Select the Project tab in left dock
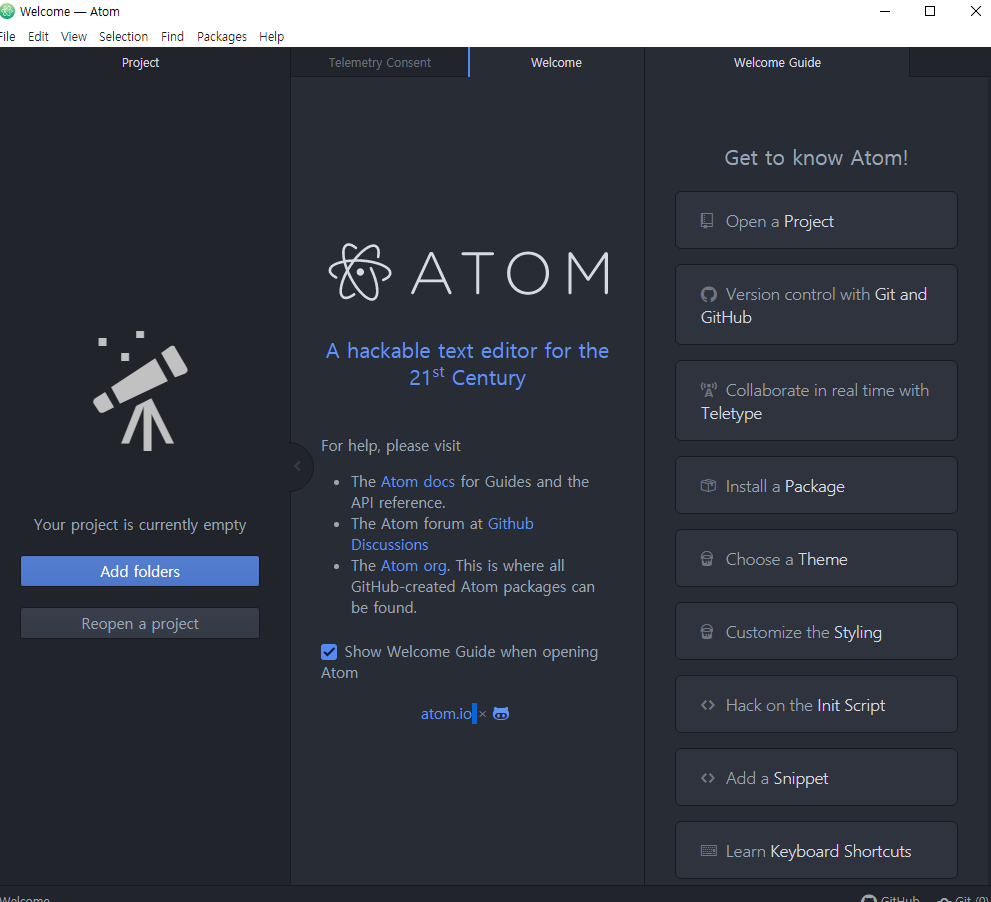Image resolution: width=991 pixels, height=902 pixels. [x=140, y=63]
